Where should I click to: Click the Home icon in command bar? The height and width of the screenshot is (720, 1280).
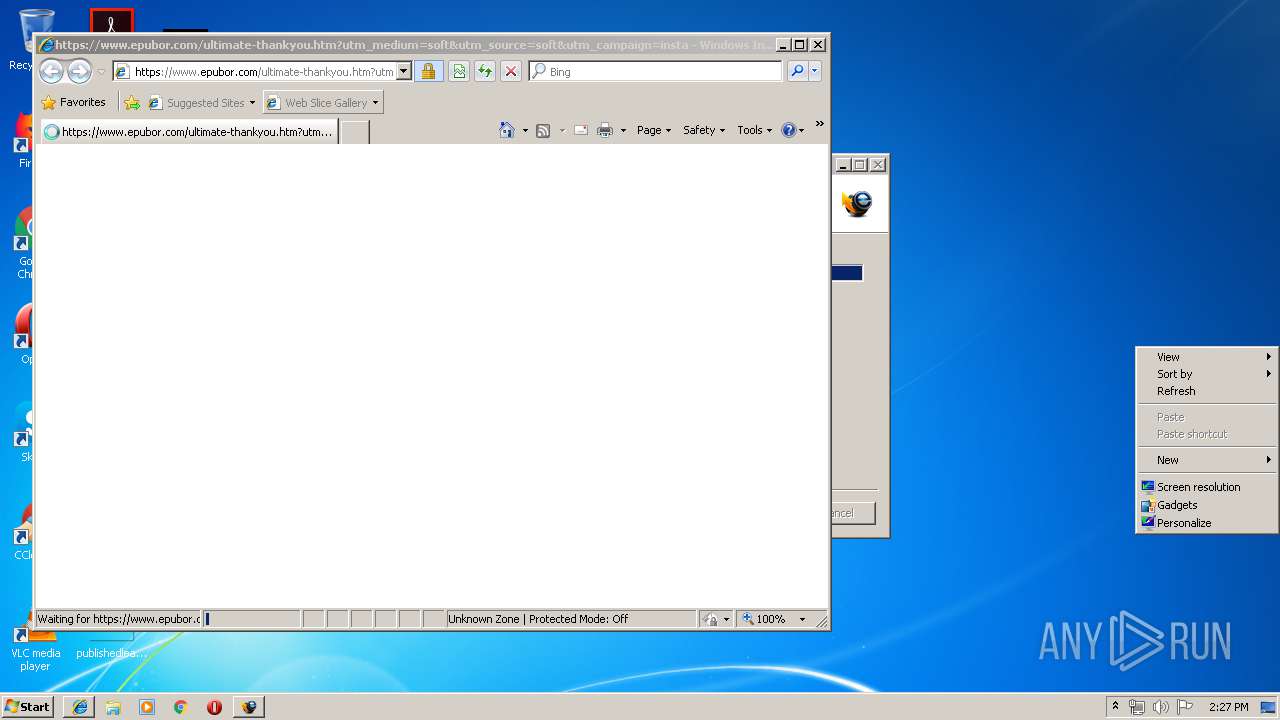(506, 130)
